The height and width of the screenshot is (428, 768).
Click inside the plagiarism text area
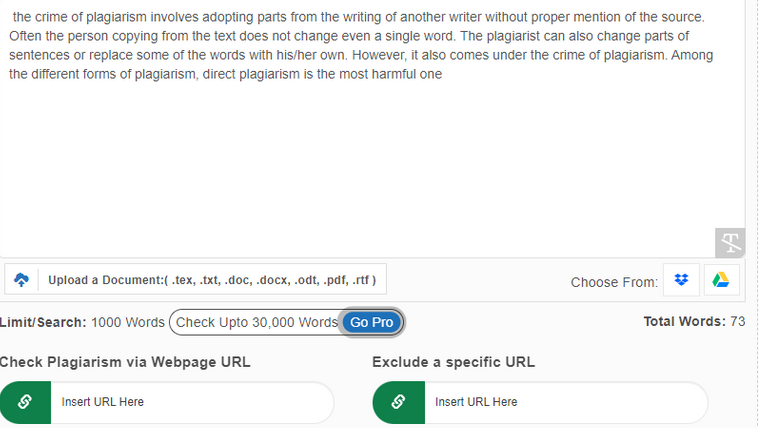tap(372, 128)
